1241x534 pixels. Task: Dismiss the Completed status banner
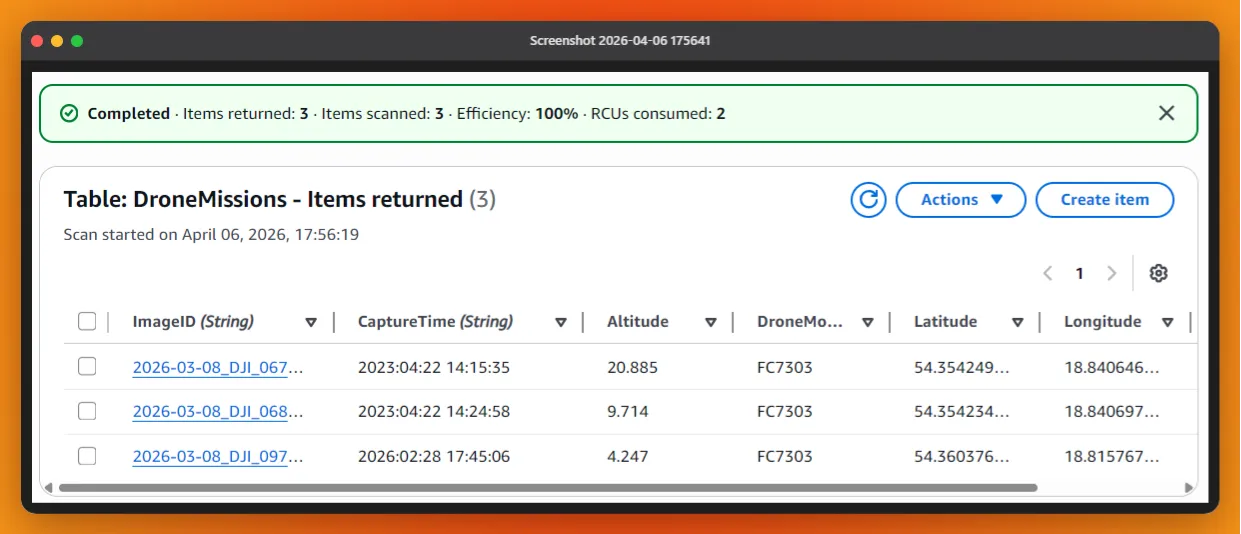coord(1166,114)
